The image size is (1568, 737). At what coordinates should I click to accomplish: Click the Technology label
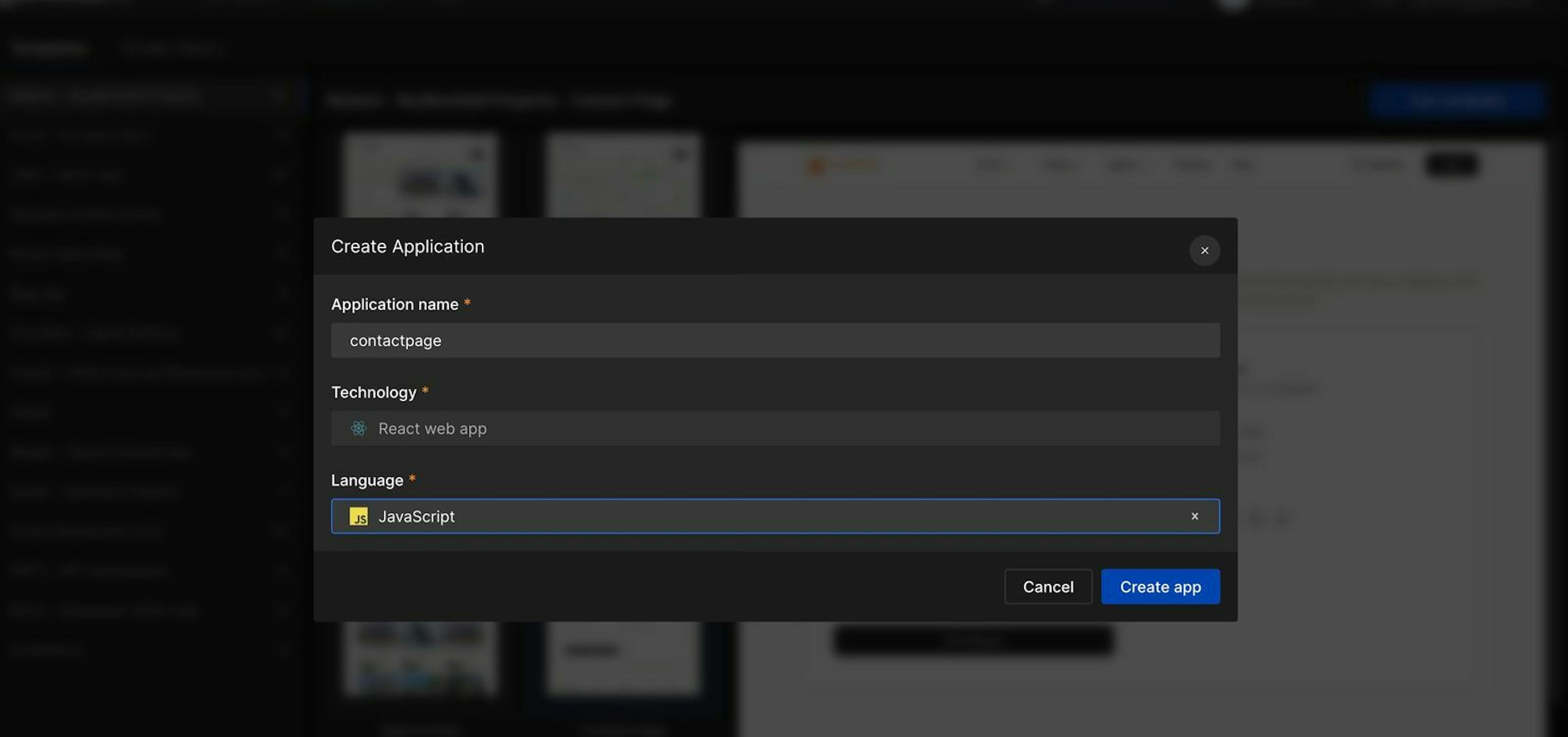coord(374,392)
